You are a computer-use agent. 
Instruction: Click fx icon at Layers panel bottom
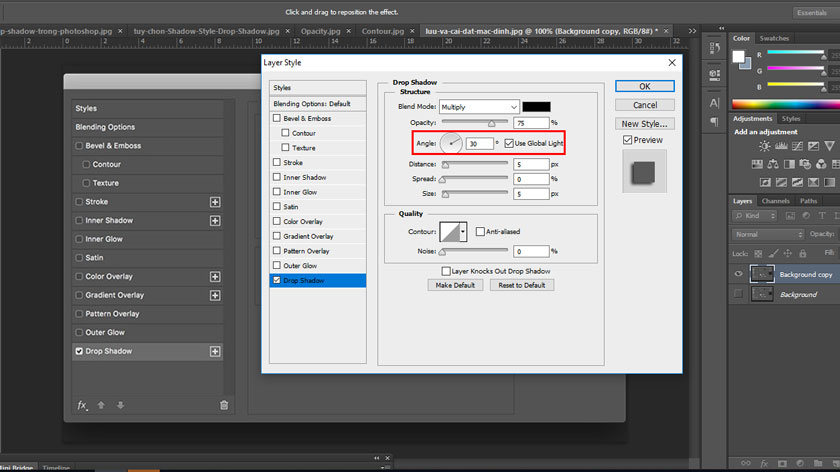point(764,463)
